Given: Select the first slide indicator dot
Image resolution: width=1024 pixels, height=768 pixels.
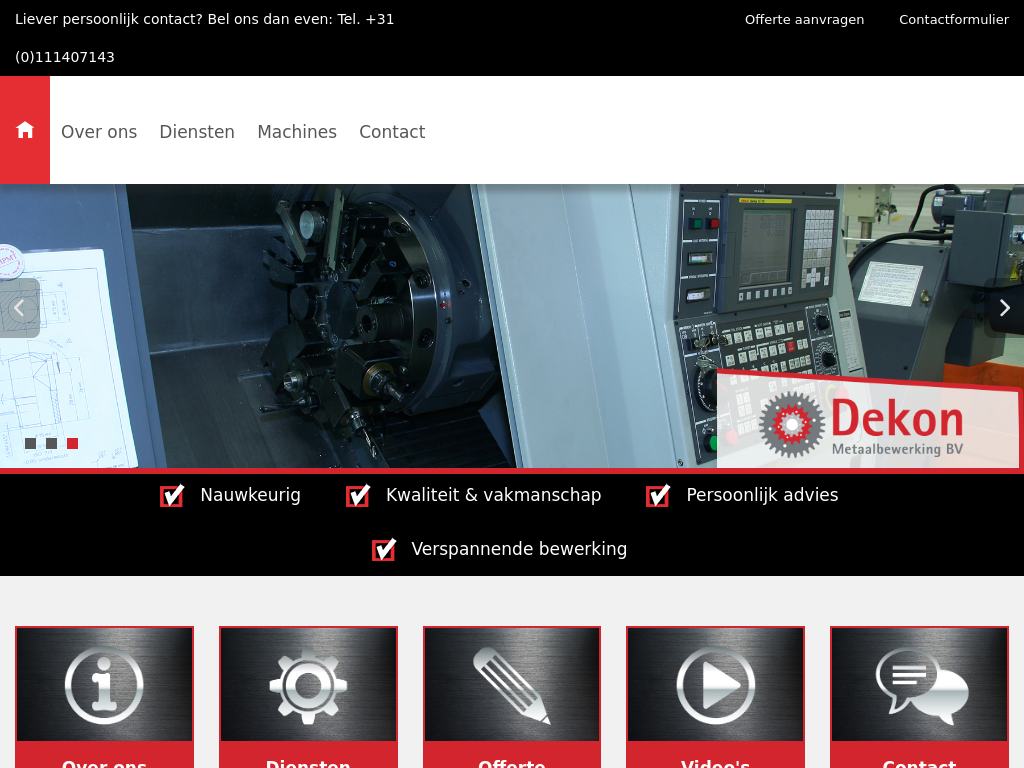Looking at the screenshot, I should (x=30, y=443).
